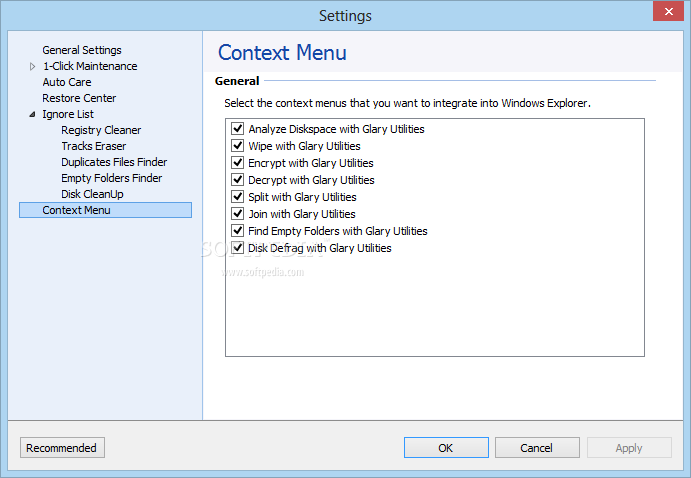The image size is (691, 478).
Task: Click Cancel to discard changes
Action: pyautogui.click(x=537, y=448)
